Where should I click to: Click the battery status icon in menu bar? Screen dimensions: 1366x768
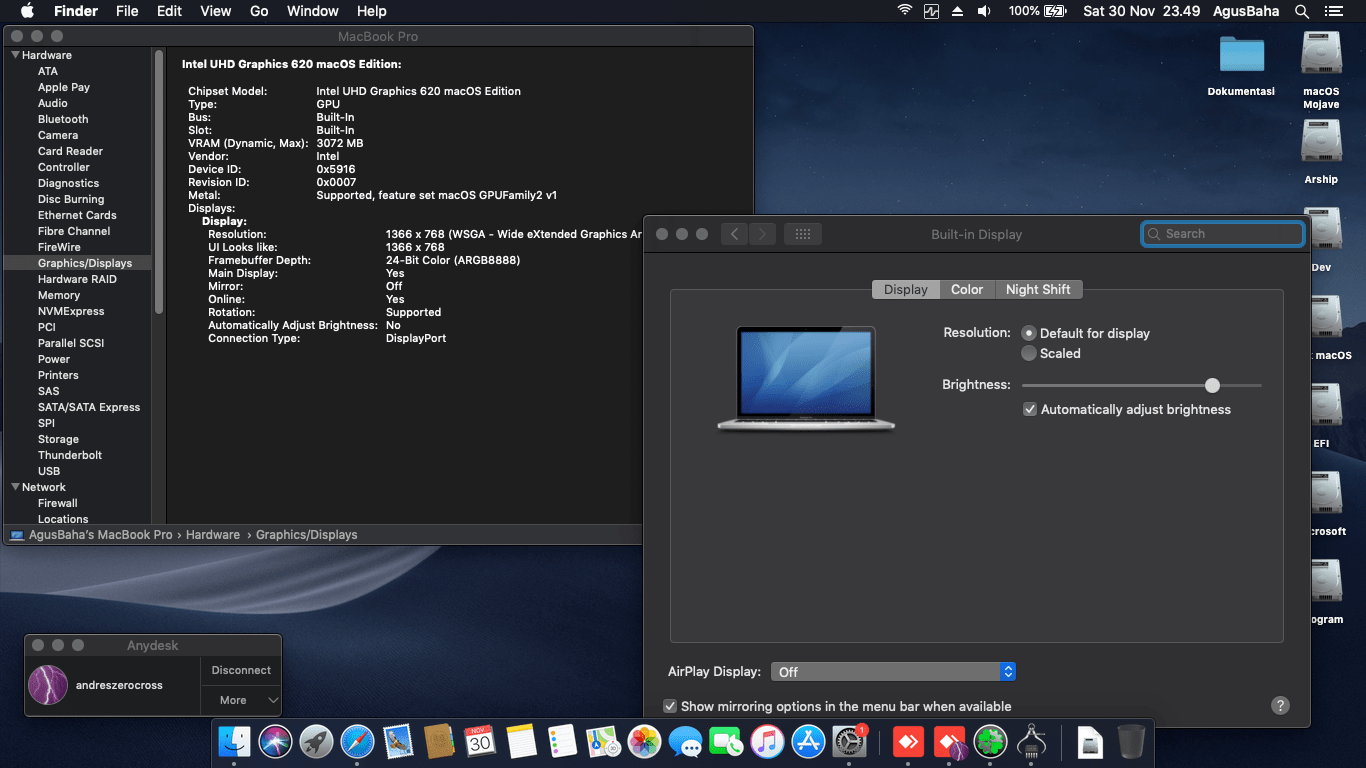pyautogui.click(x=1055, y=11)
